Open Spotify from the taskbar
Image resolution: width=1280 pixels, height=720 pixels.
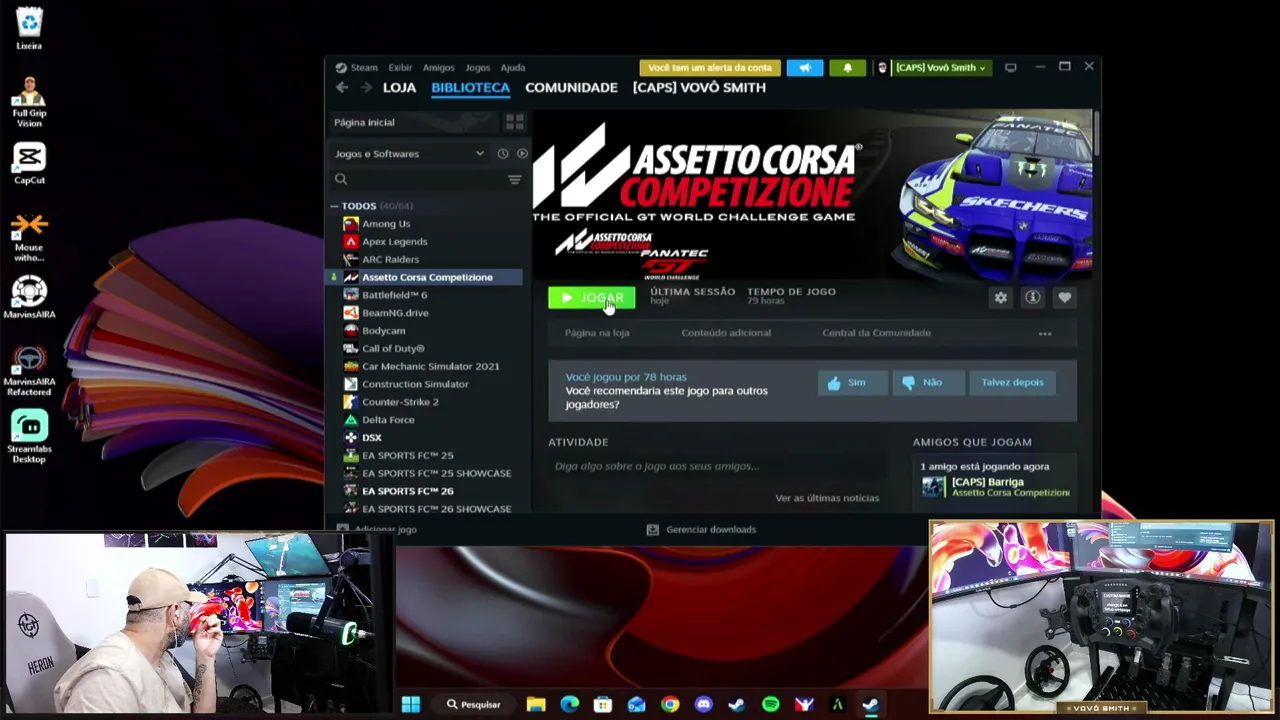pos(770,705)
